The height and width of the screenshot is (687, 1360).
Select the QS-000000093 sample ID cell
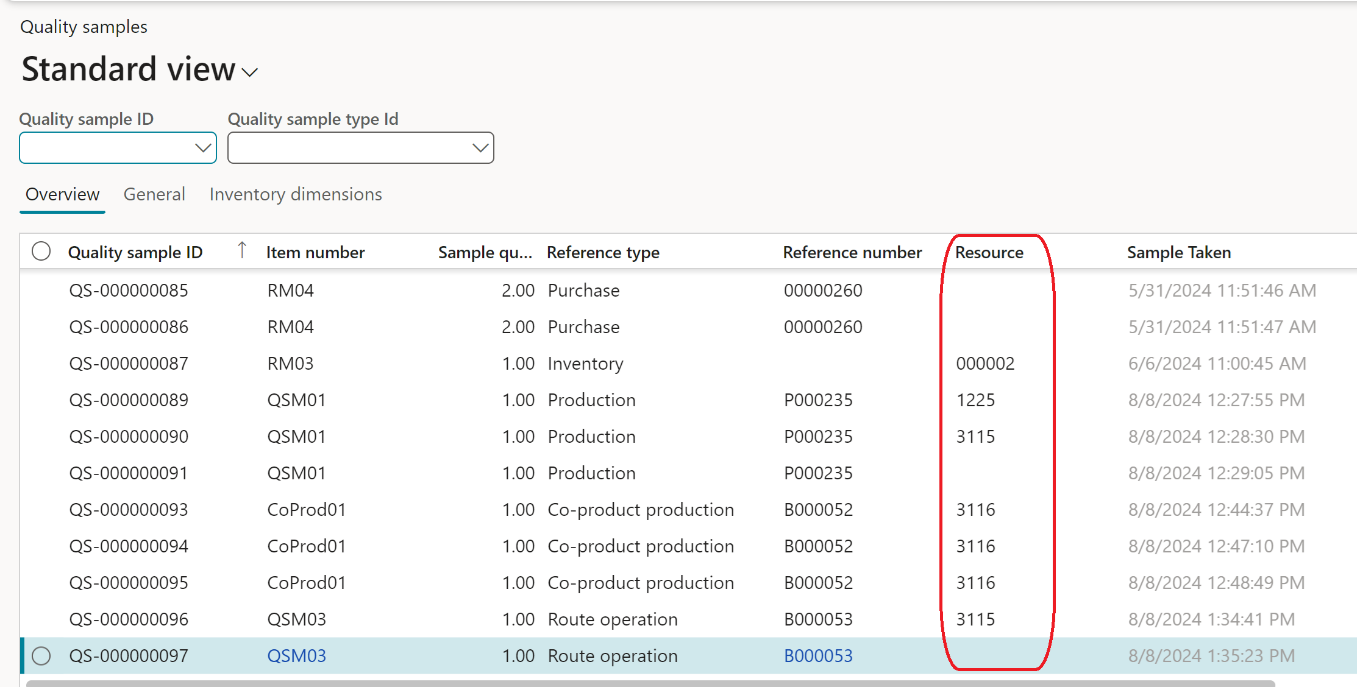click(128, 510)
